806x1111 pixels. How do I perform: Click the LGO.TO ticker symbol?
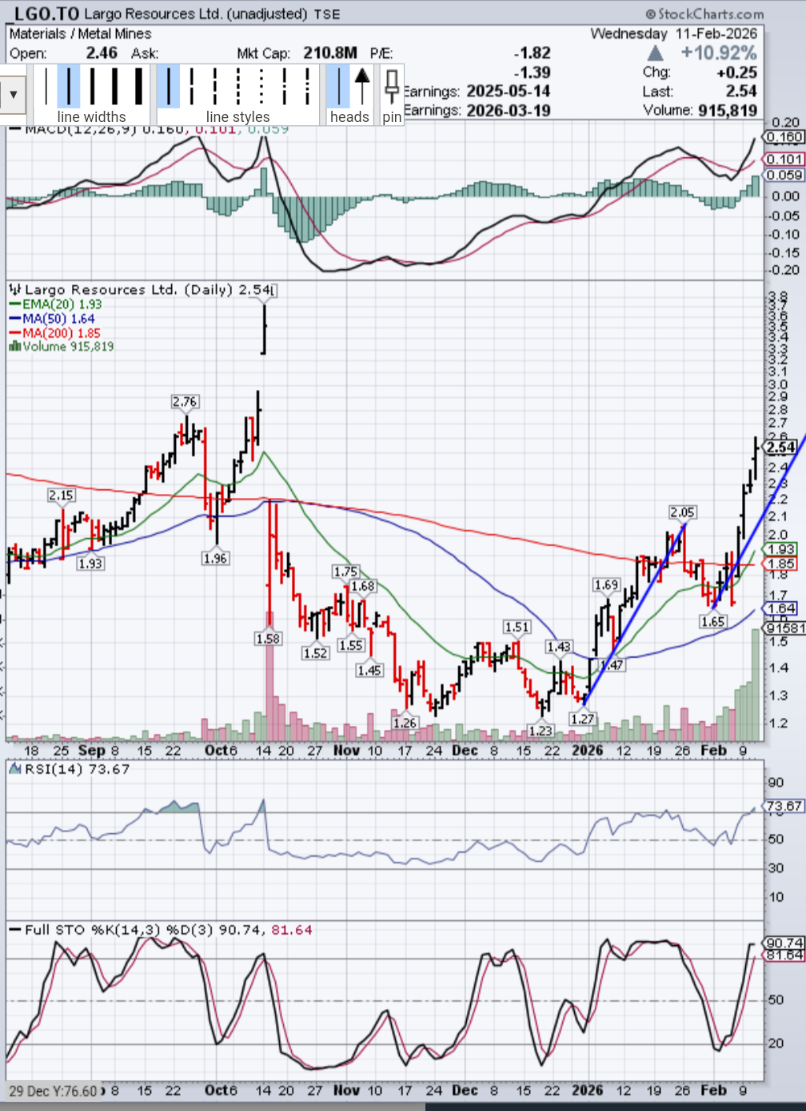pyautogui.click(x=42, y=13)
